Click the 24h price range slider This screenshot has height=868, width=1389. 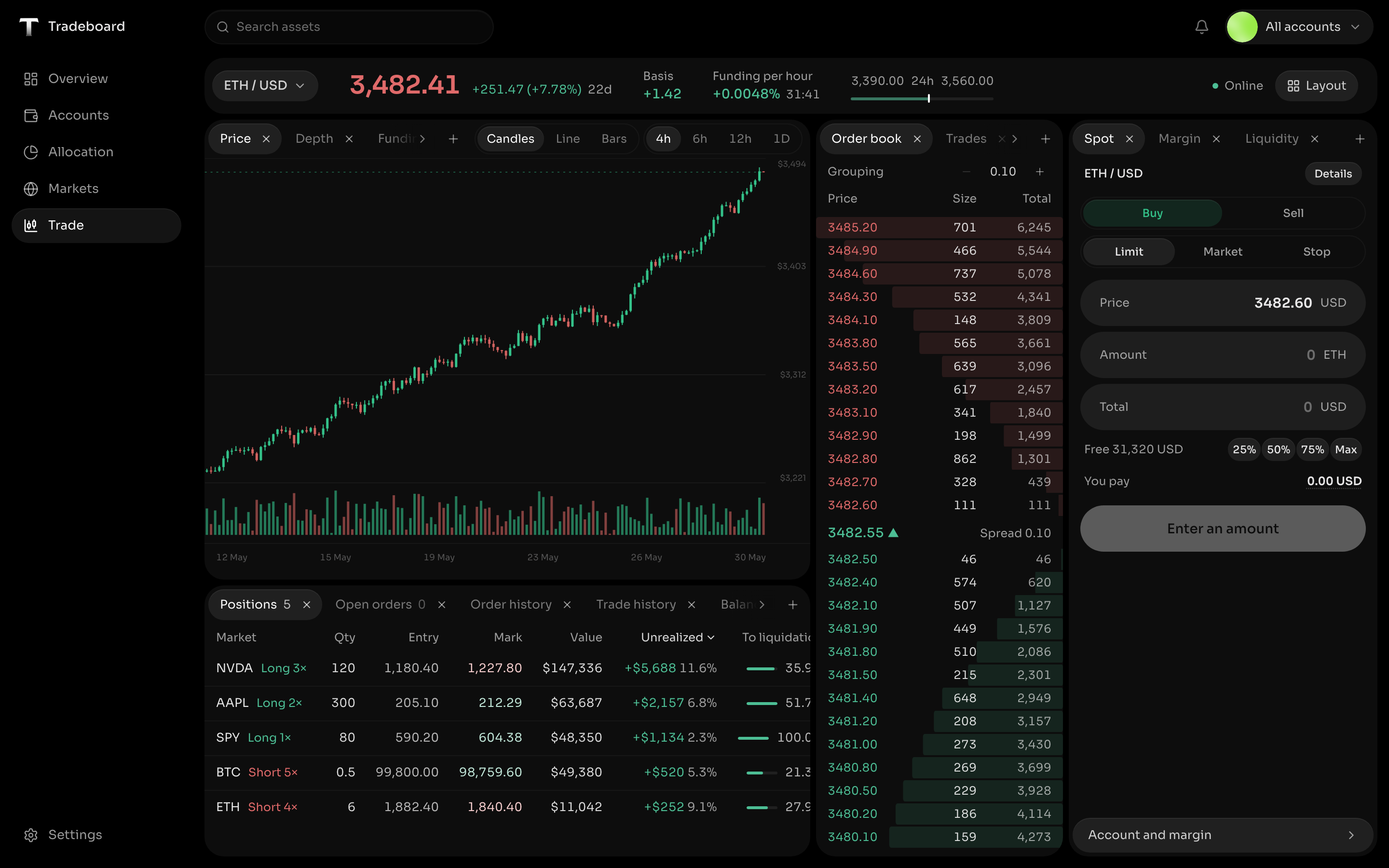pos(922,99)
